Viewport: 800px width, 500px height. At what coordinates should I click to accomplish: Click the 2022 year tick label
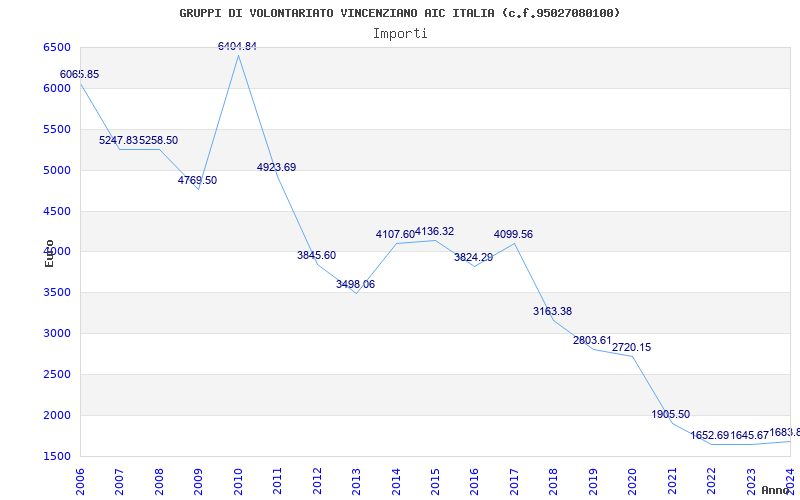tap(711, 482)
